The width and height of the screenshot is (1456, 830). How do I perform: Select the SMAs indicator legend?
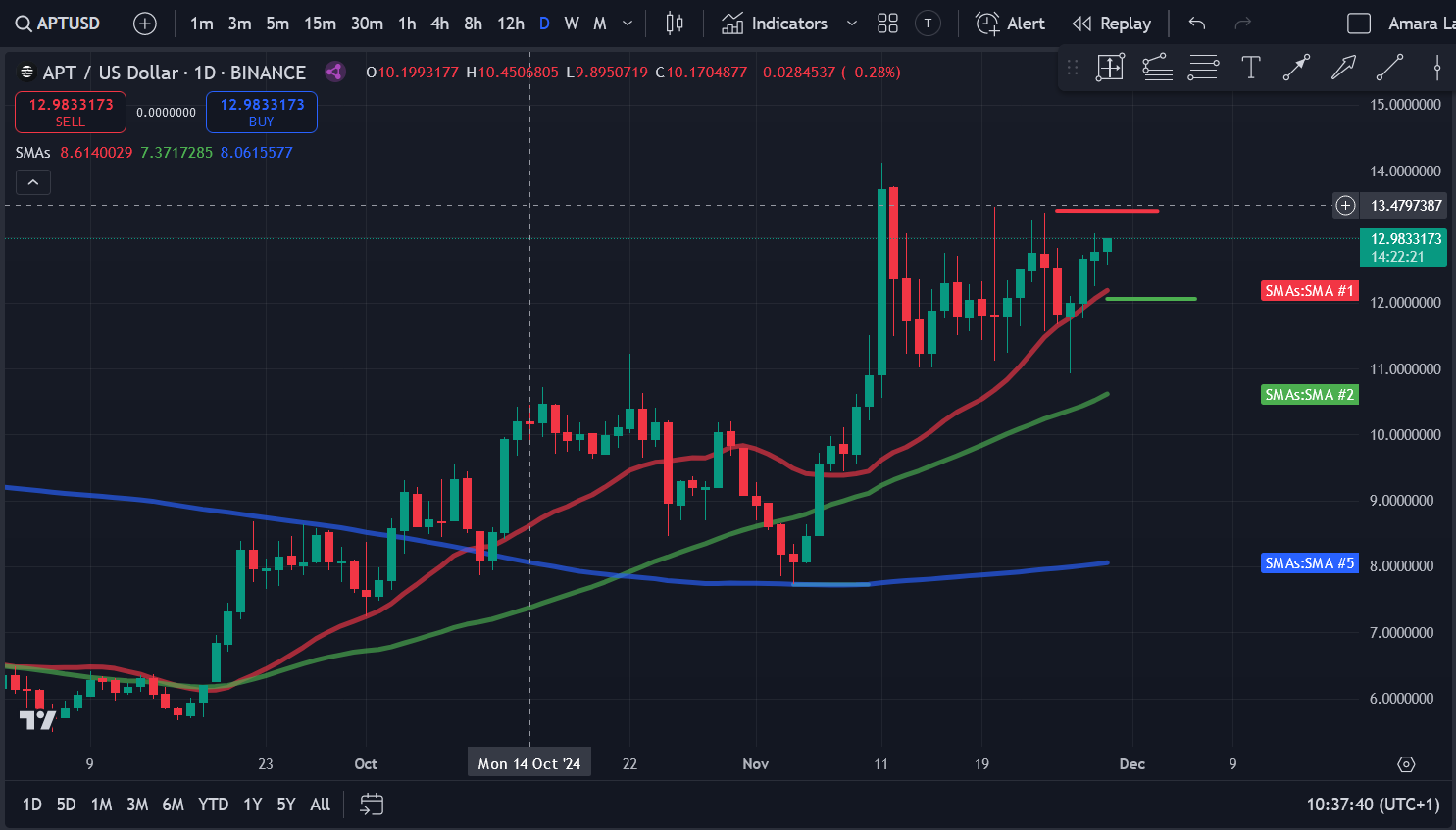[32, 153]
